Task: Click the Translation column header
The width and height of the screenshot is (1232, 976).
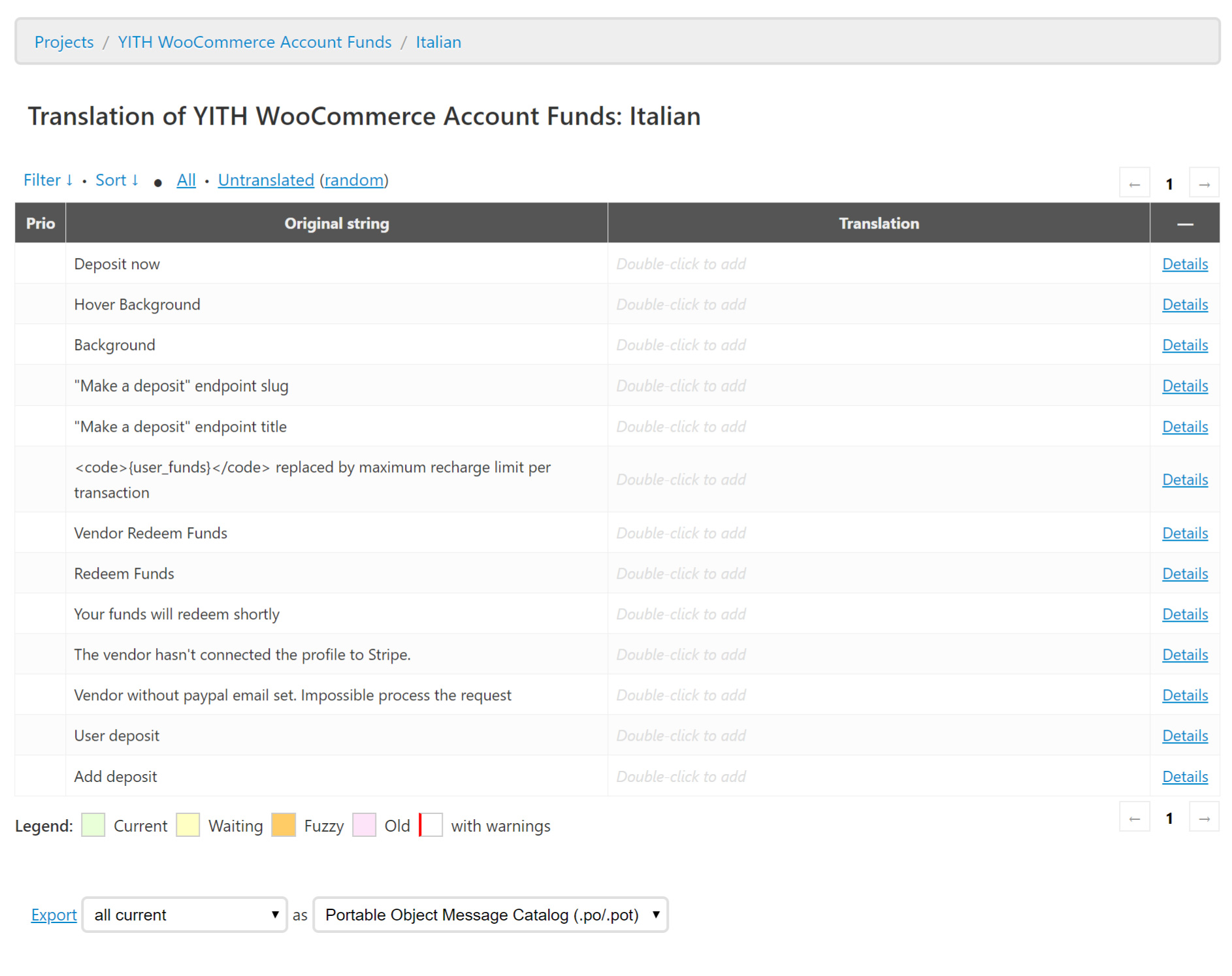Action: pyautogui.click(x=879, y=223)
